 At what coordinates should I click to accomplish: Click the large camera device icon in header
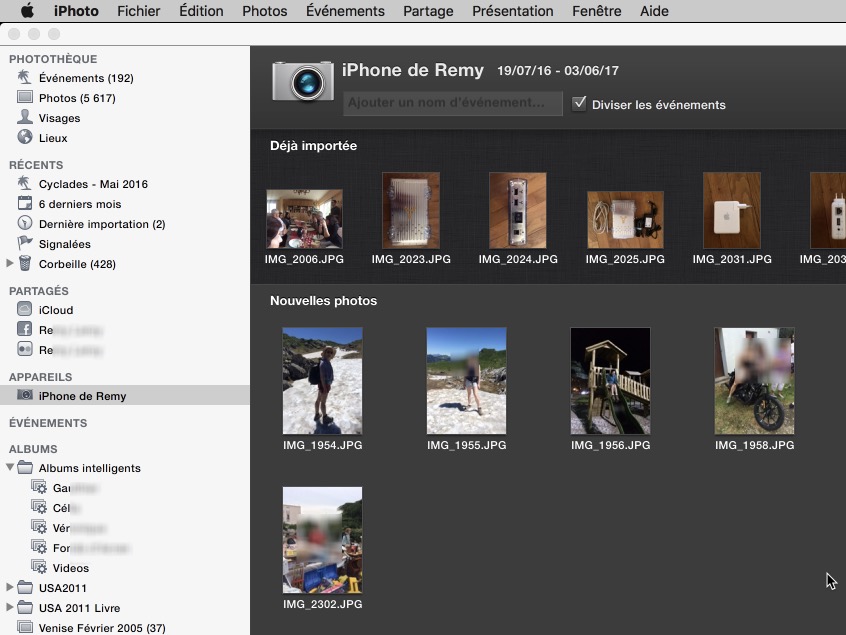[x=303, y=81]
